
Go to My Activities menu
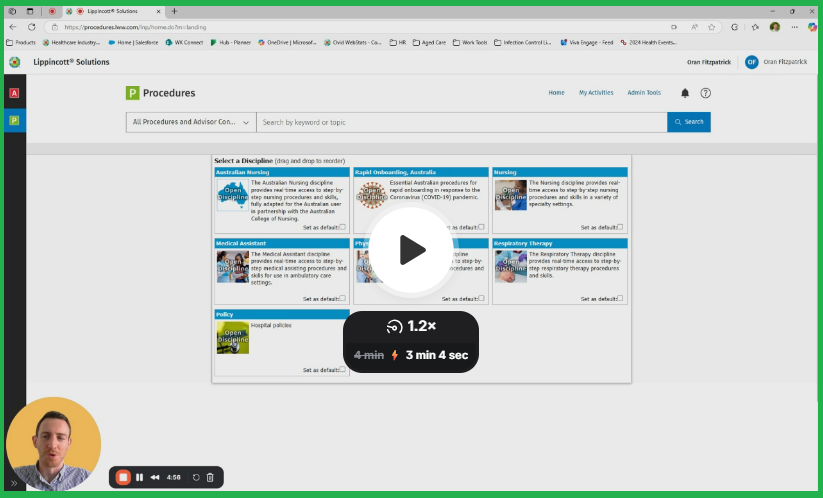point(596,93)
